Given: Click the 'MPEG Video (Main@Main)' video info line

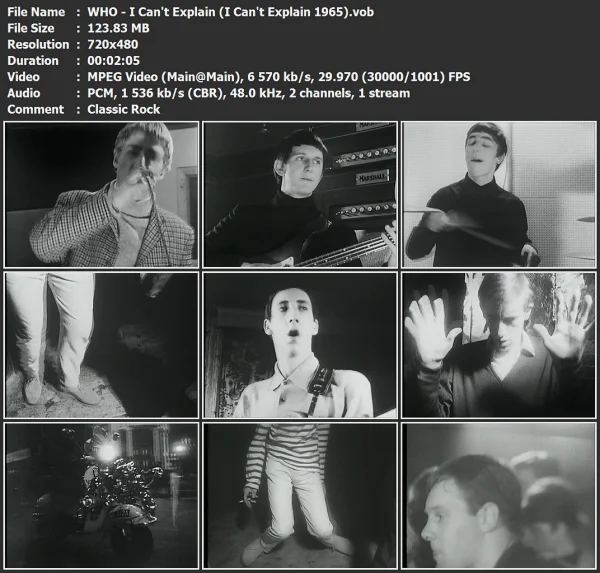Looking at the screenshot, I should (279, 77).
